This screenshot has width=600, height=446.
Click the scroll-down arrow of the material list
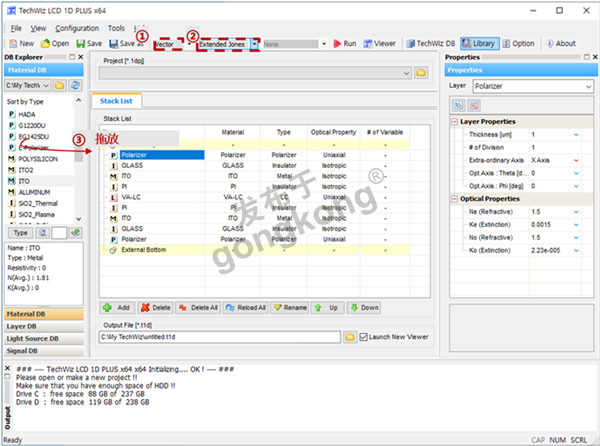coord(78,219)
